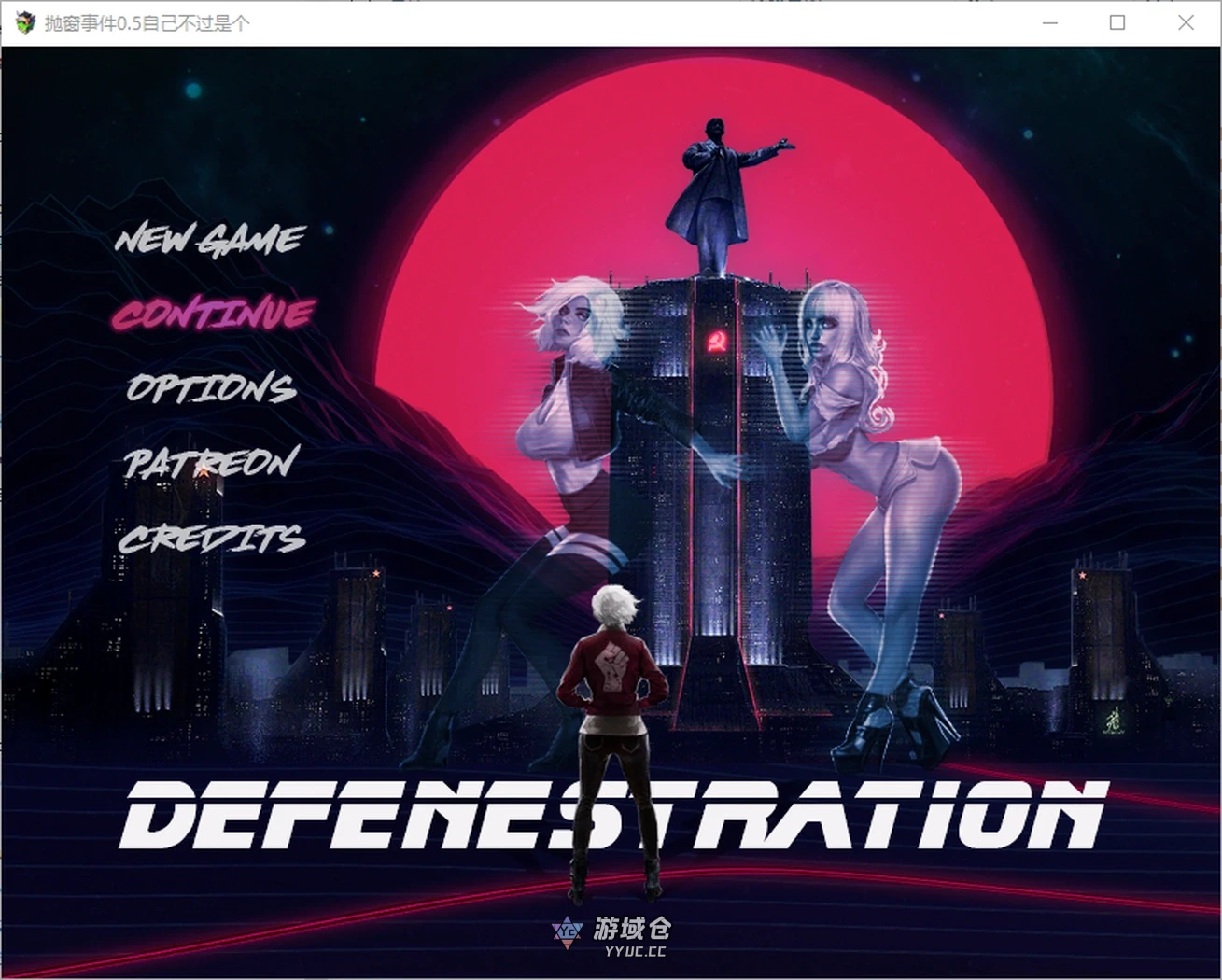
Task: Open the Patreon menu link
Action: point(212,463)
